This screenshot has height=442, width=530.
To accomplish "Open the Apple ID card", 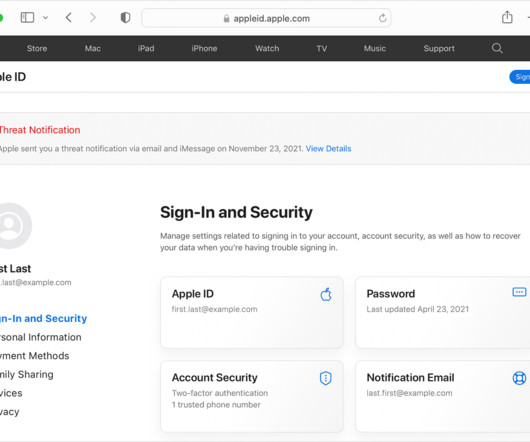I will (x=252, y=313).
